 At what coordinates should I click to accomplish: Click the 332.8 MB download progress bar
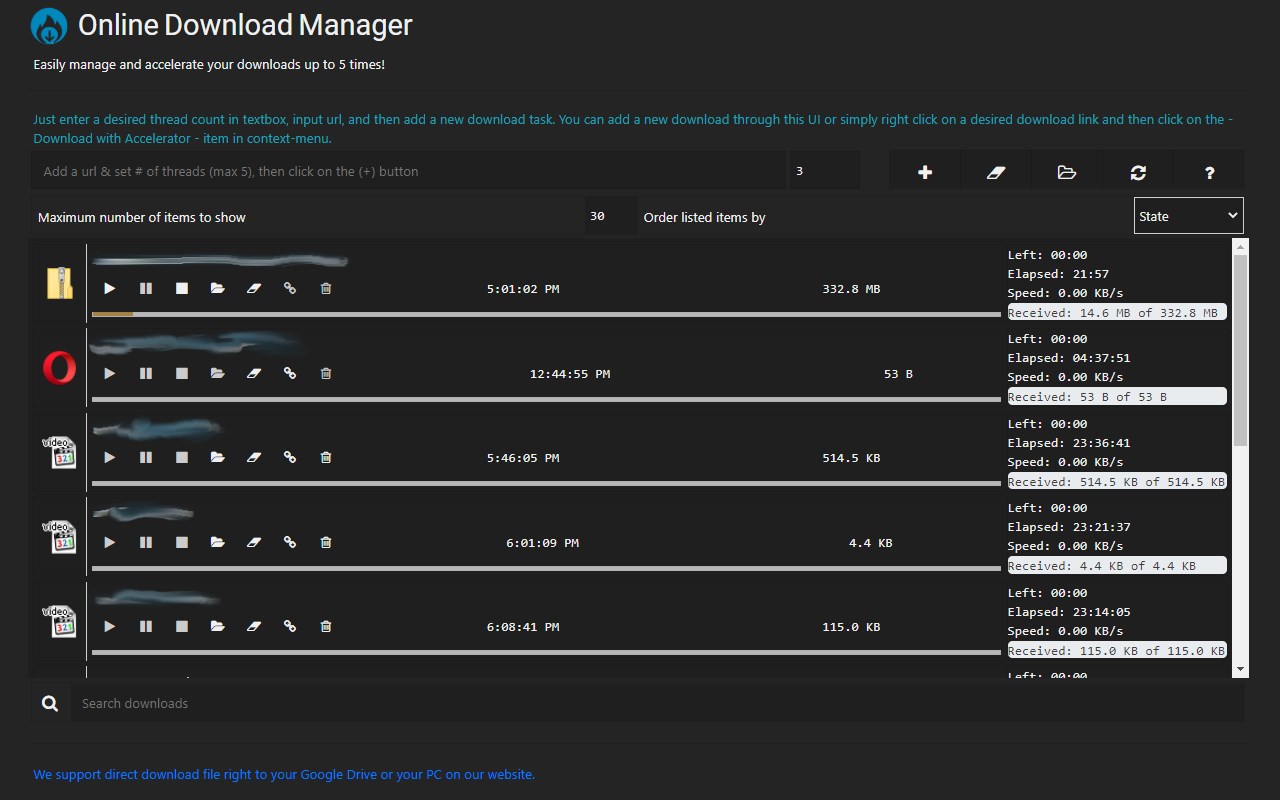(x=546, y=314)
